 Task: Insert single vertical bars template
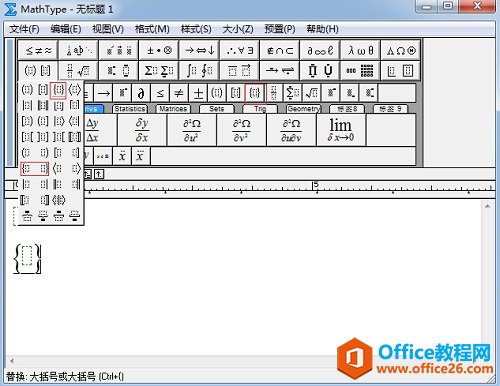27,105
